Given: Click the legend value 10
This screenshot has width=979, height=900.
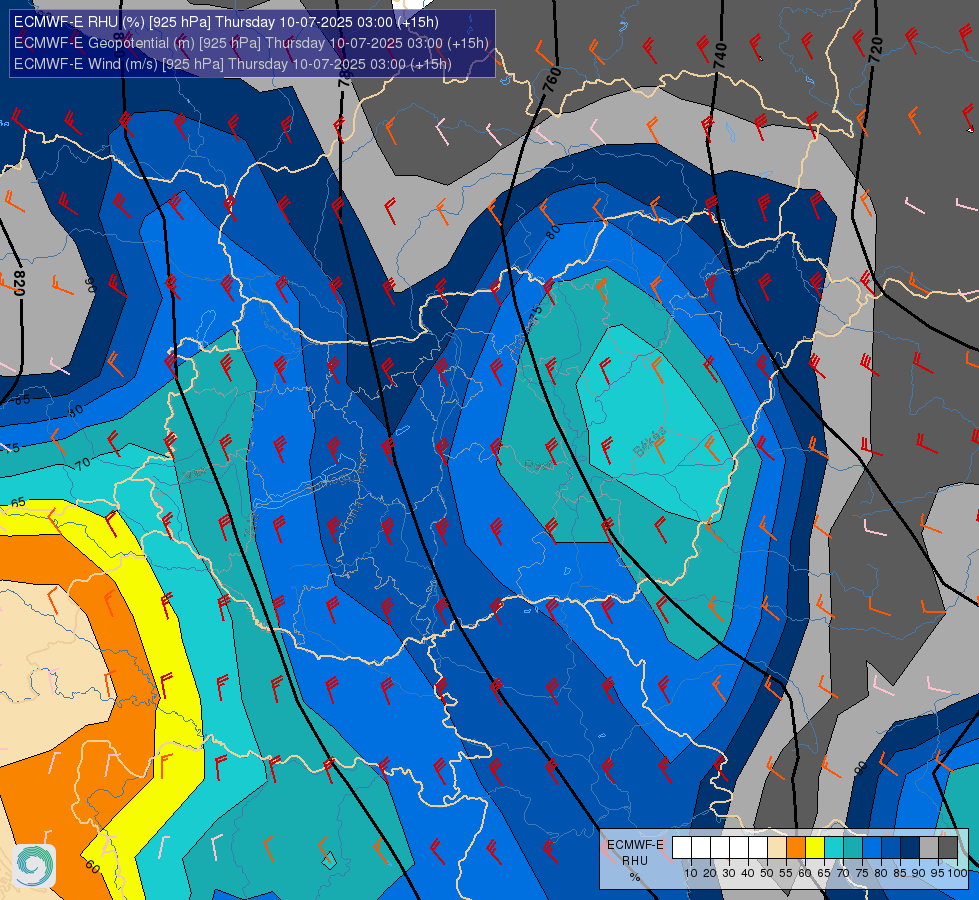Looking at the screenshot, I should click(x=691, y=873).
